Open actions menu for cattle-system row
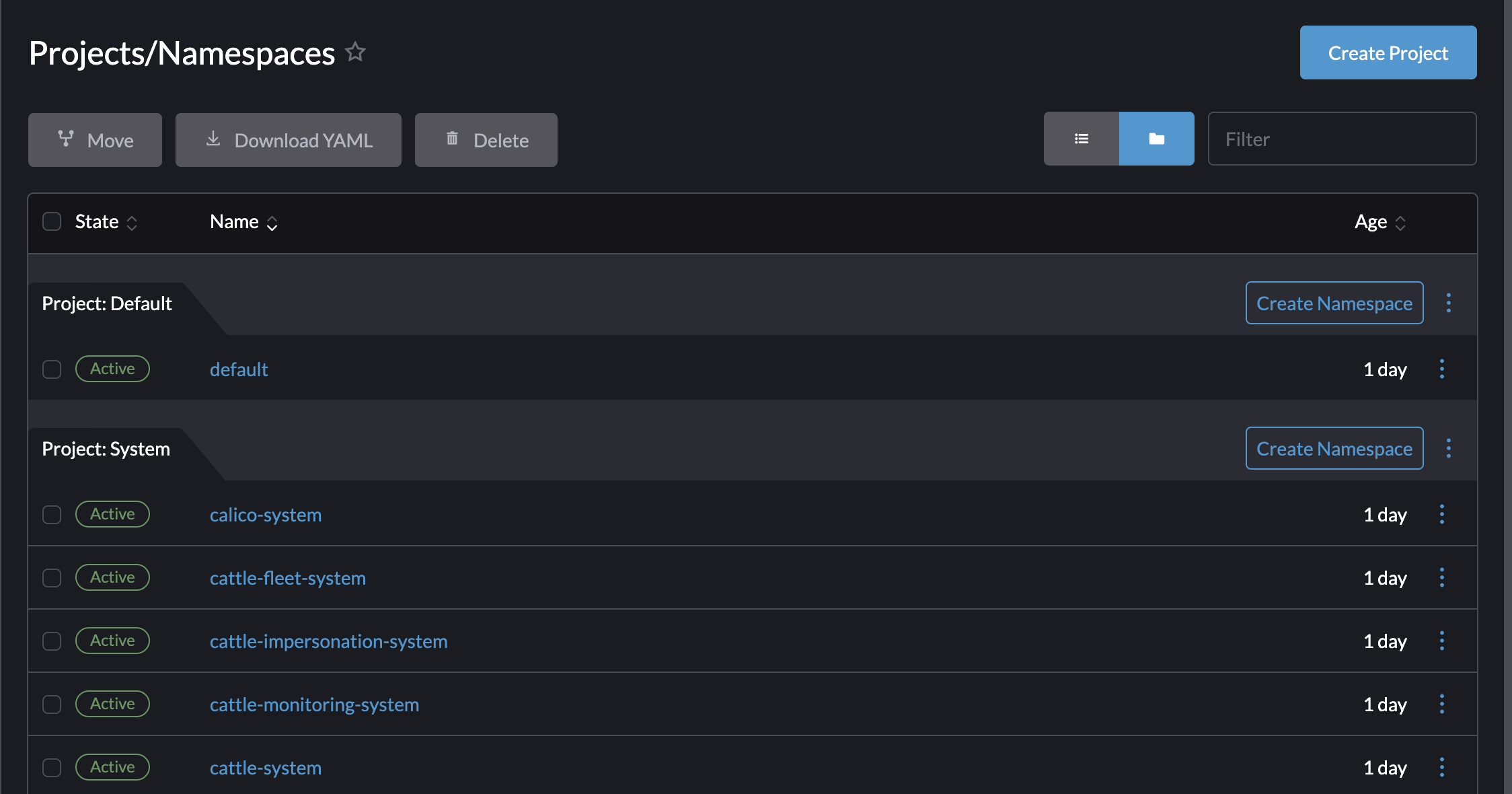 (x=1442, y=767)
